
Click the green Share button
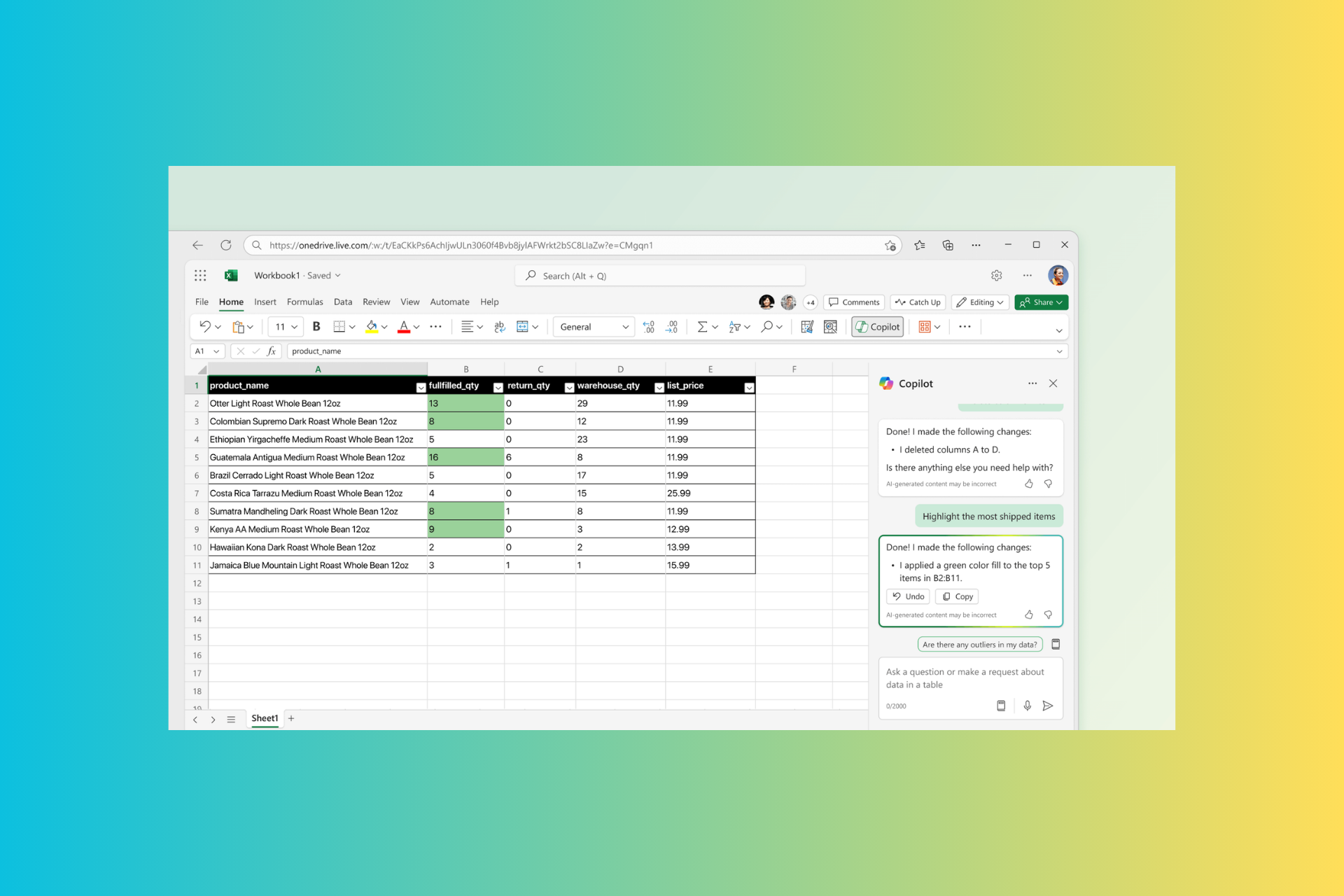click(1041, 302)
